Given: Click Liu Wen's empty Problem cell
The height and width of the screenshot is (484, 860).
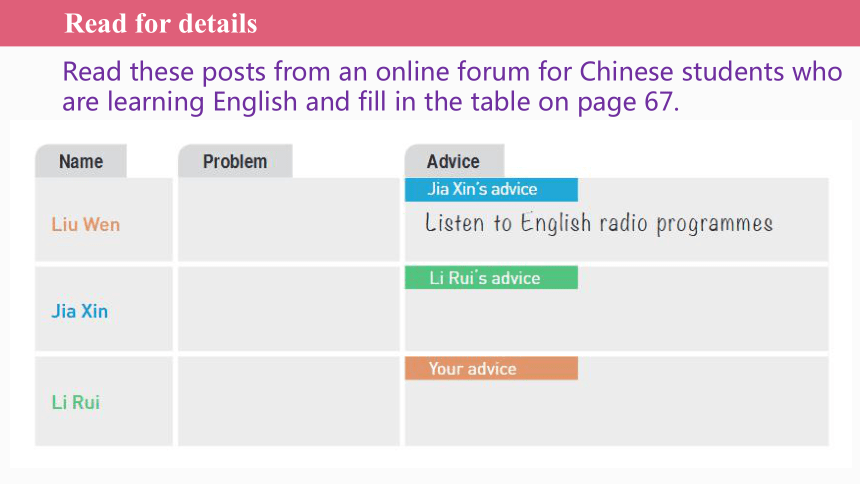Looking at the screenshot, I should pyautogui.click(x=289, y=220).
